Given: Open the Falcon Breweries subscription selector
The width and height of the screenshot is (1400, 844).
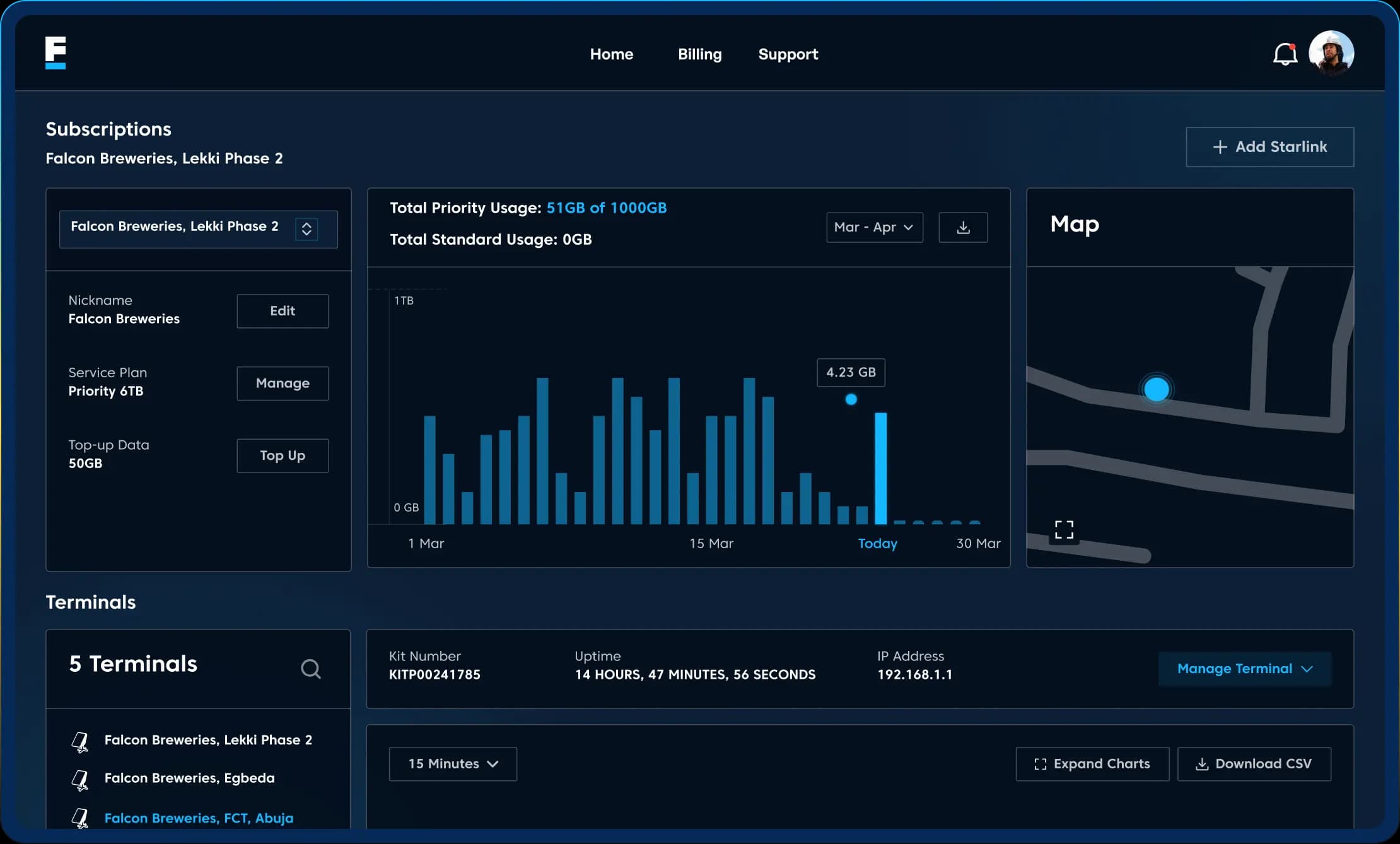Looking at the screenshot, I should (x=198, y=229).
